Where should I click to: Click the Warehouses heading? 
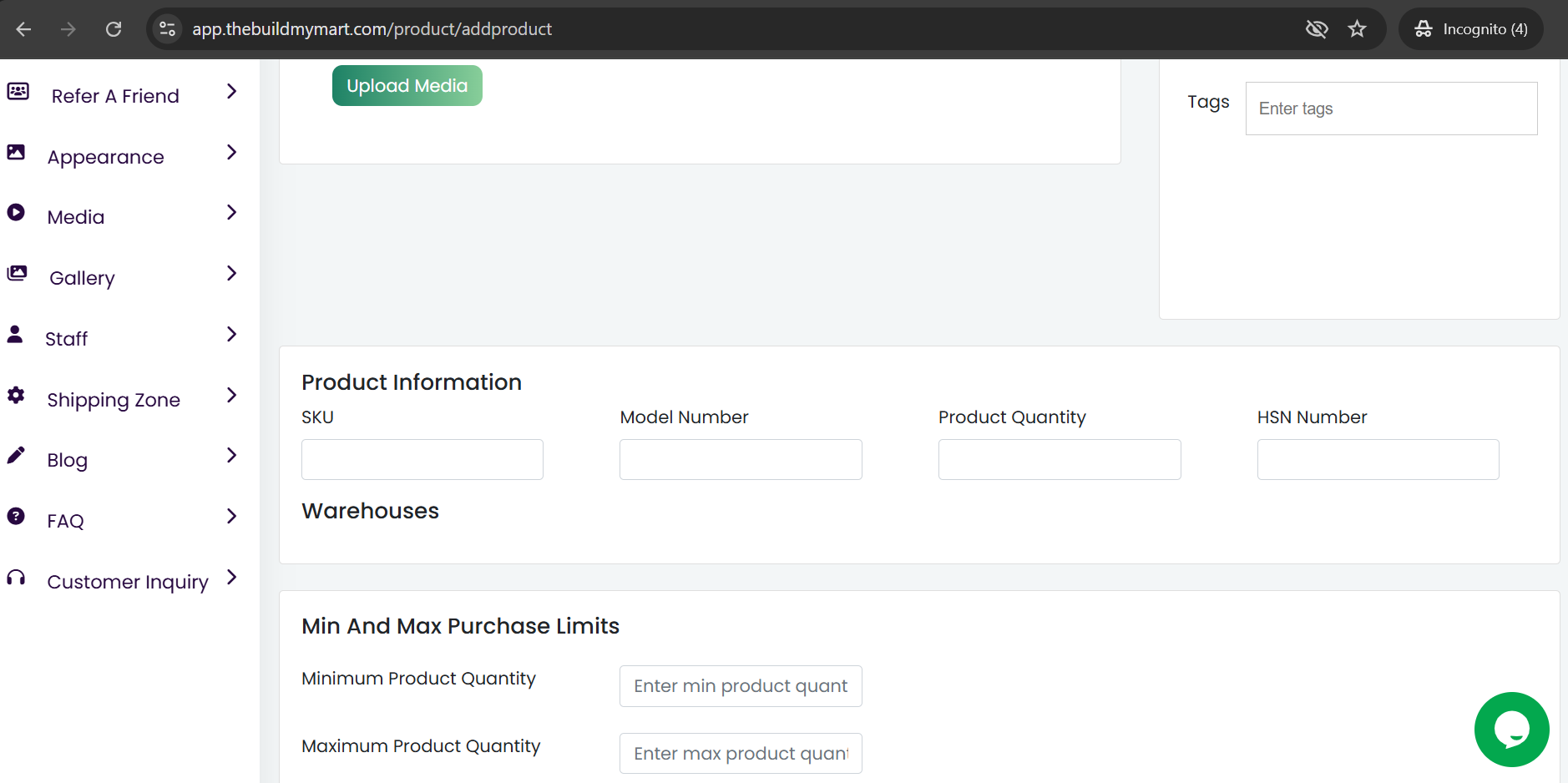[x=371, y=511]
